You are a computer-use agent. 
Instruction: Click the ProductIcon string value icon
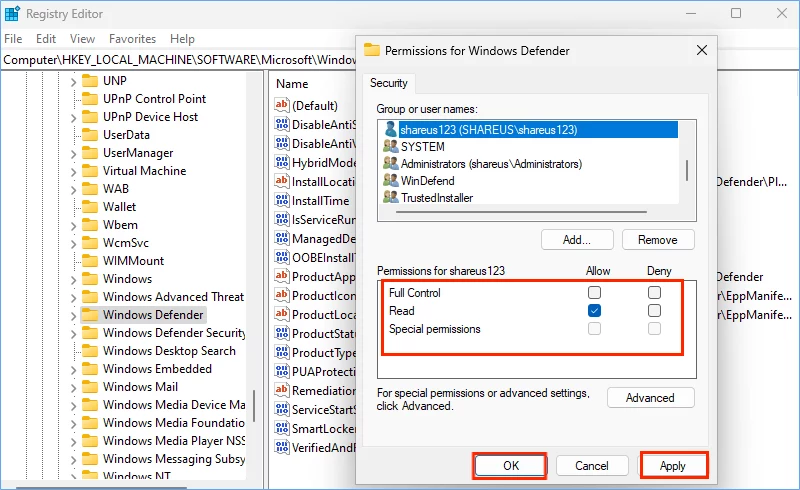[282, 295]
